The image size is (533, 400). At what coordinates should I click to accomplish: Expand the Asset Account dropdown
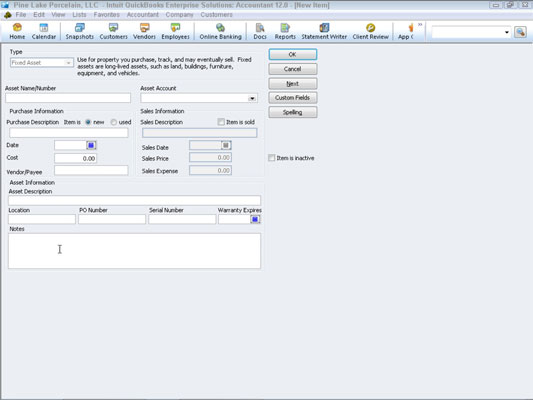tap(252, 98)
